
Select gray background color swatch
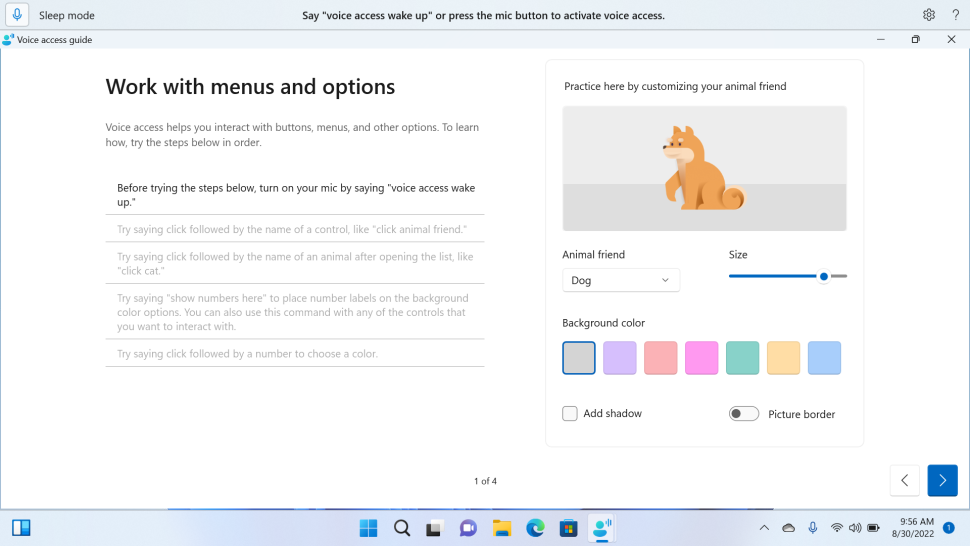[x=578, y=357]
